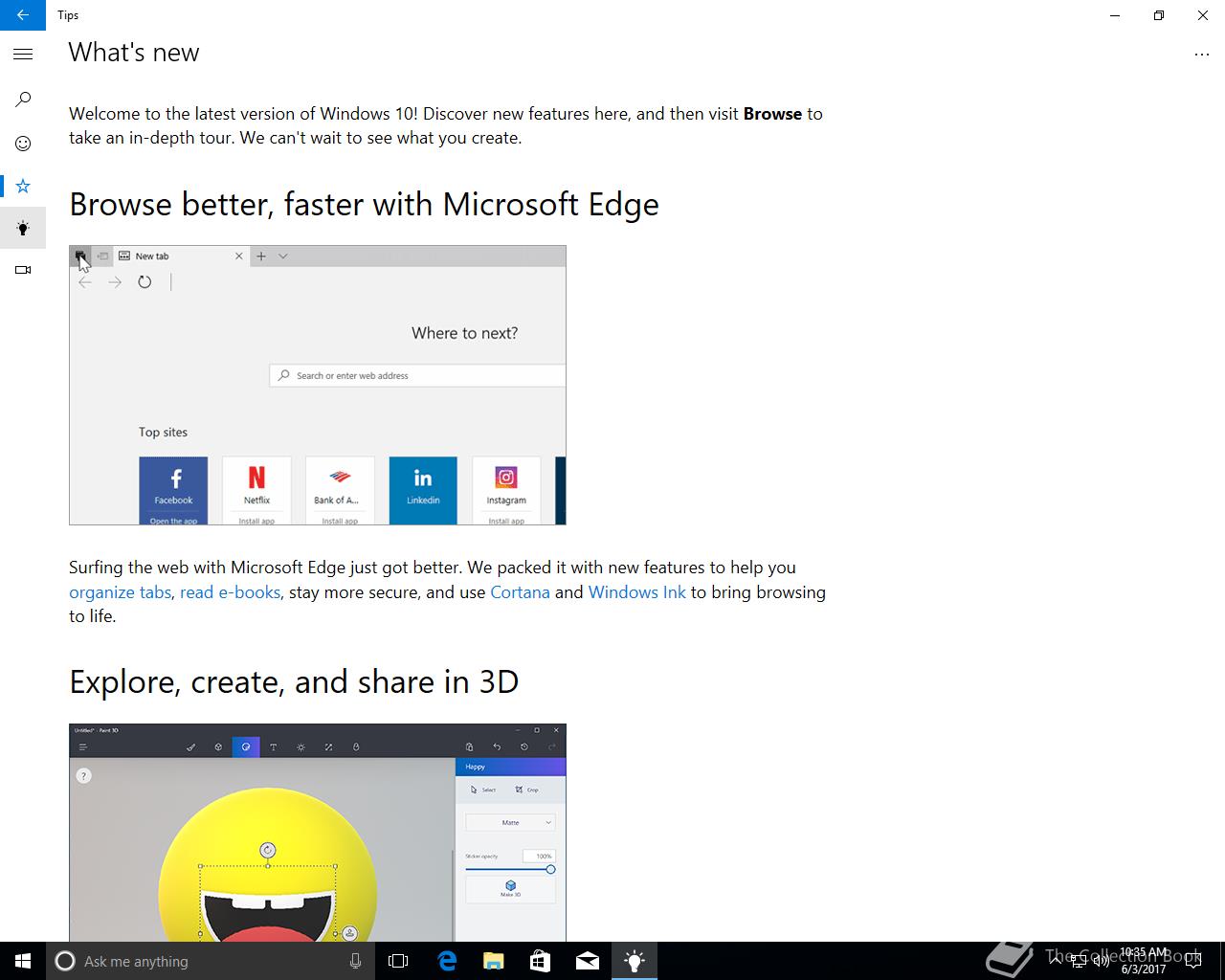This screenshot has width=1225, height=980.
Task: Click the 'What's new' page title
Action: tap(134, 53)
